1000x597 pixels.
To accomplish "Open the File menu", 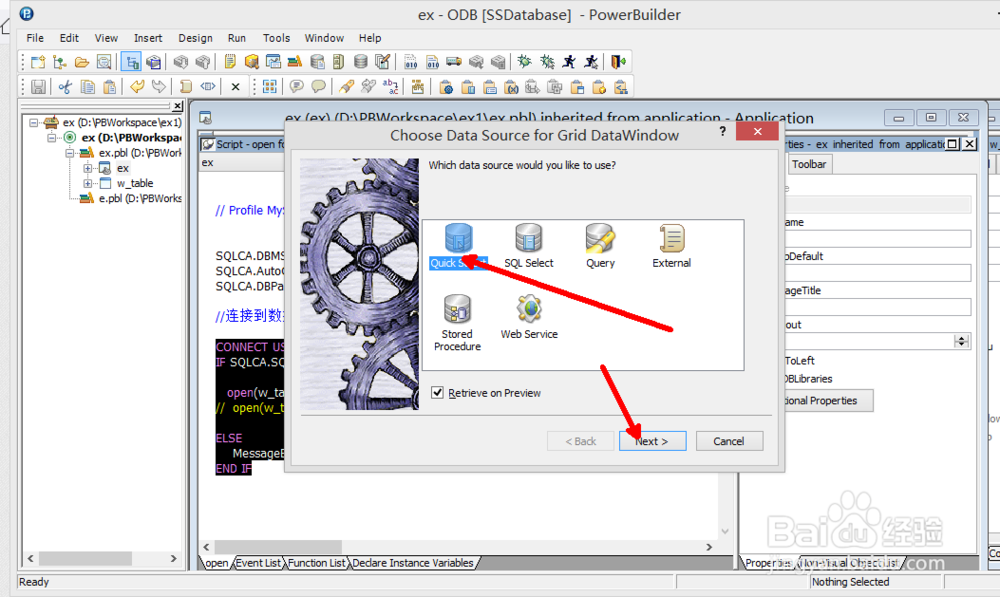I will [x=35, y=38].
